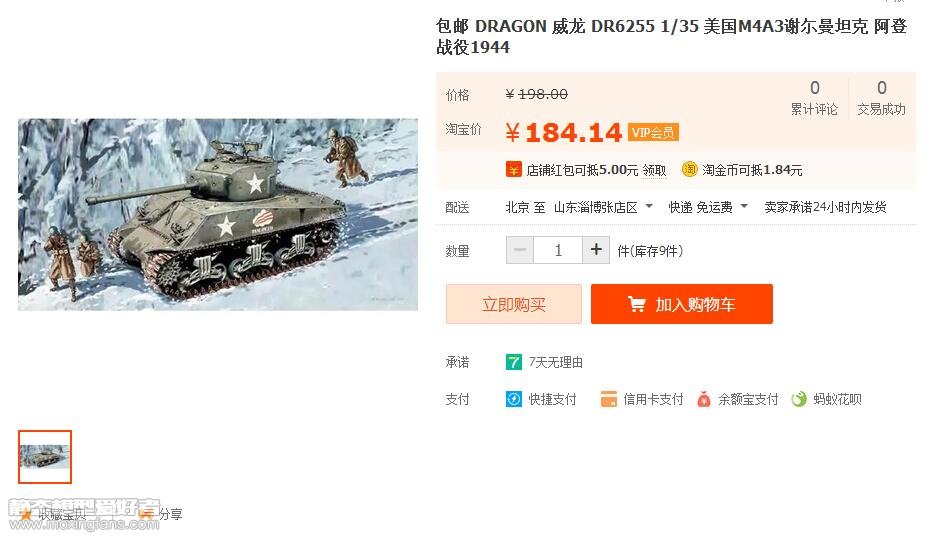Image resolution: width=932 pixels, height=539 pixels.
Task: Open the 山东淄博张店区 destination dropdown
Action: (x=603, y=207)
